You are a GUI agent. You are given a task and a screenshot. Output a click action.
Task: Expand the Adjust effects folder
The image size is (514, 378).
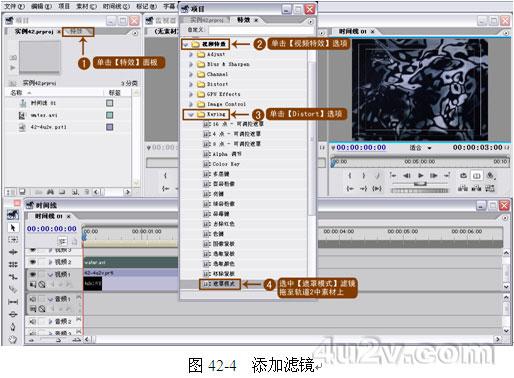pyautogui.click(x=191, y=54)
